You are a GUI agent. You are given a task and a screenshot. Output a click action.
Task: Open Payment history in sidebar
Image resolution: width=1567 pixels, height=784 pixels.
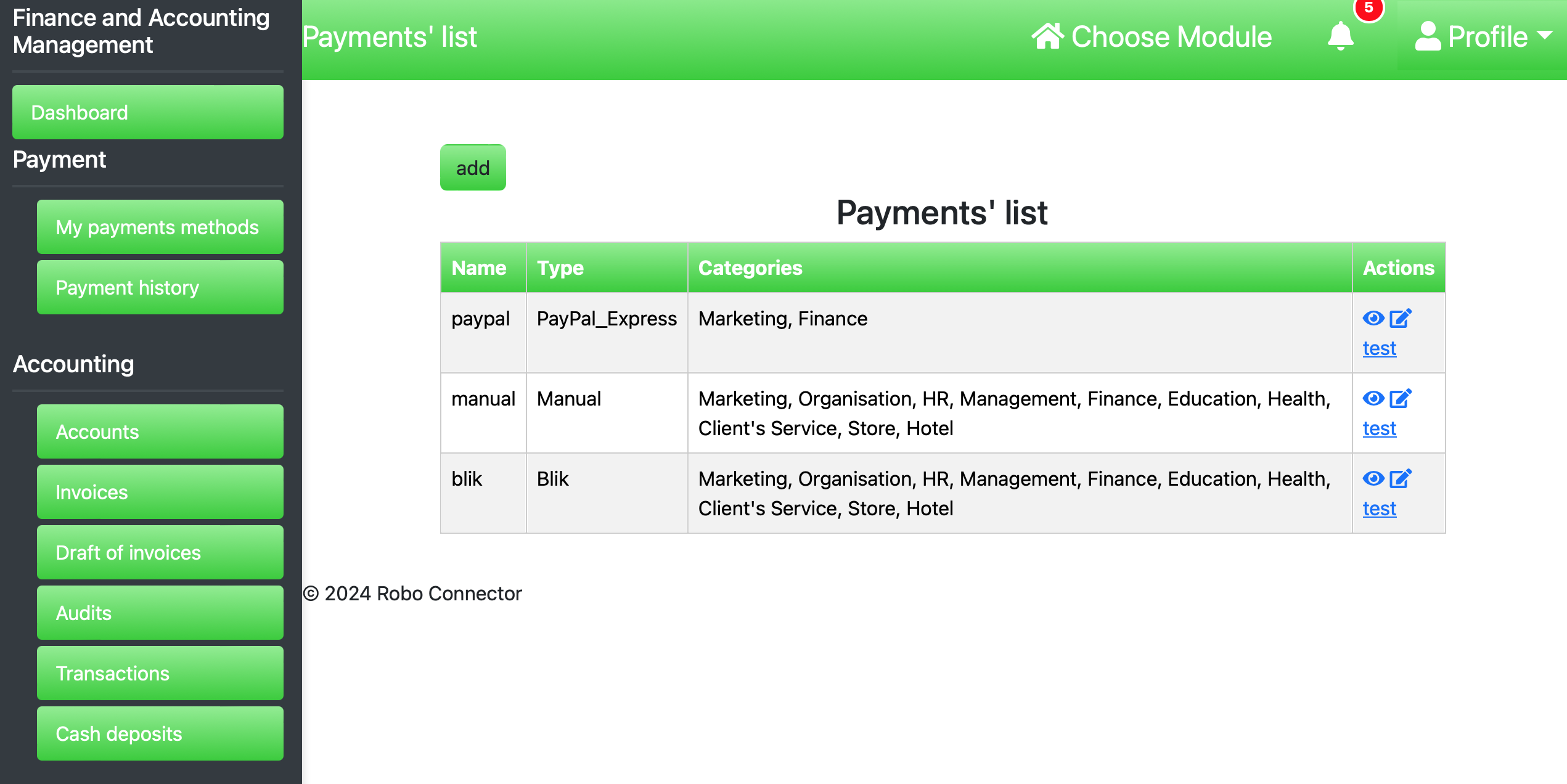coord(160,287)
